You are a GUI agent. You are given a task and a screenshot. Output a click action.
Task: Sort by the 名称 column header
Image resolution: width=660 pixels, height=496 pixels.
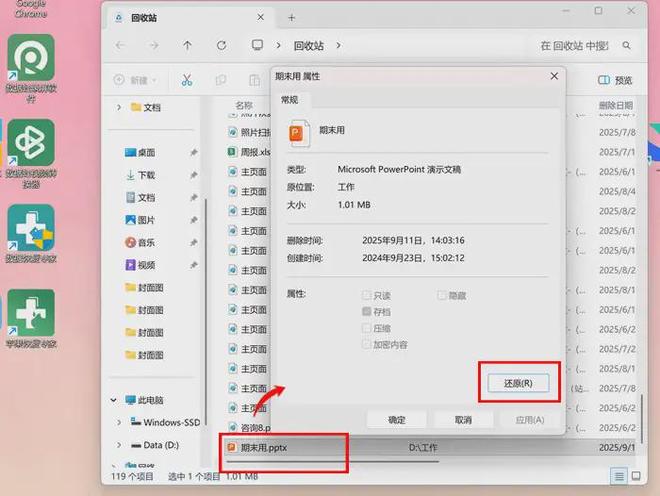[x=244, y=105]
